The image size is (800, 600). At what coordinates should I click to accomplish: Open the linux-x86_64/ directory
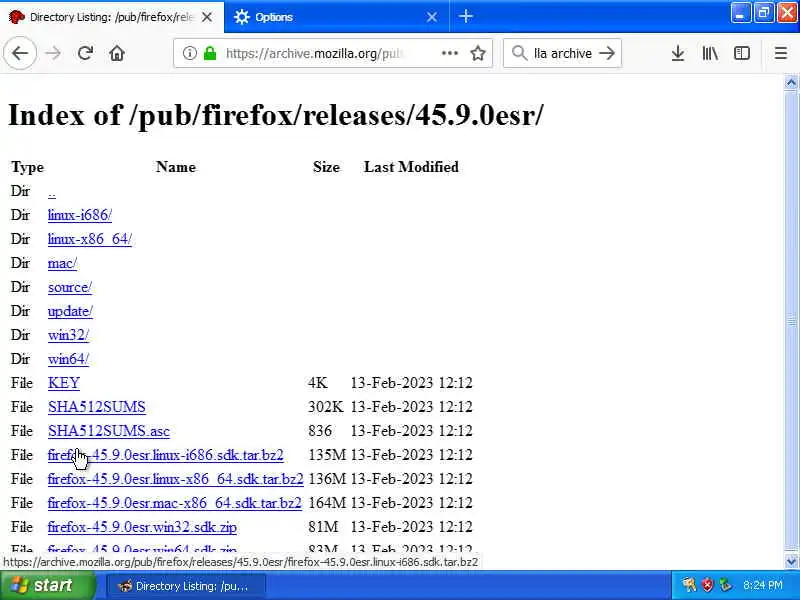pyautogui.click(x=90, y=239)
